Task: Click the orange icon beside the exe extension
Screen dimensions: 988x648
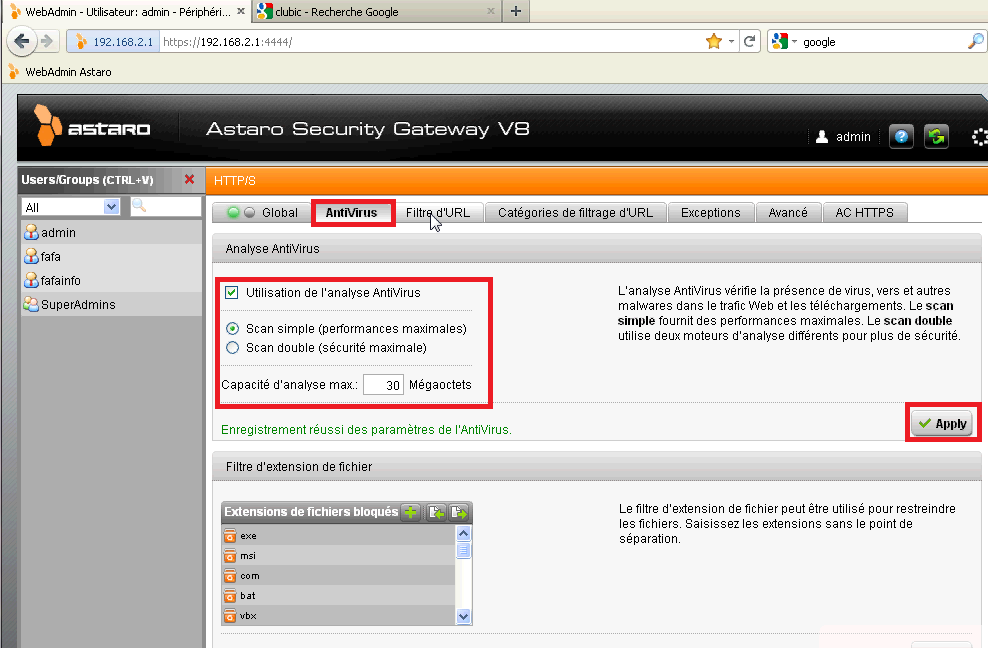Action: pos(230,536)
